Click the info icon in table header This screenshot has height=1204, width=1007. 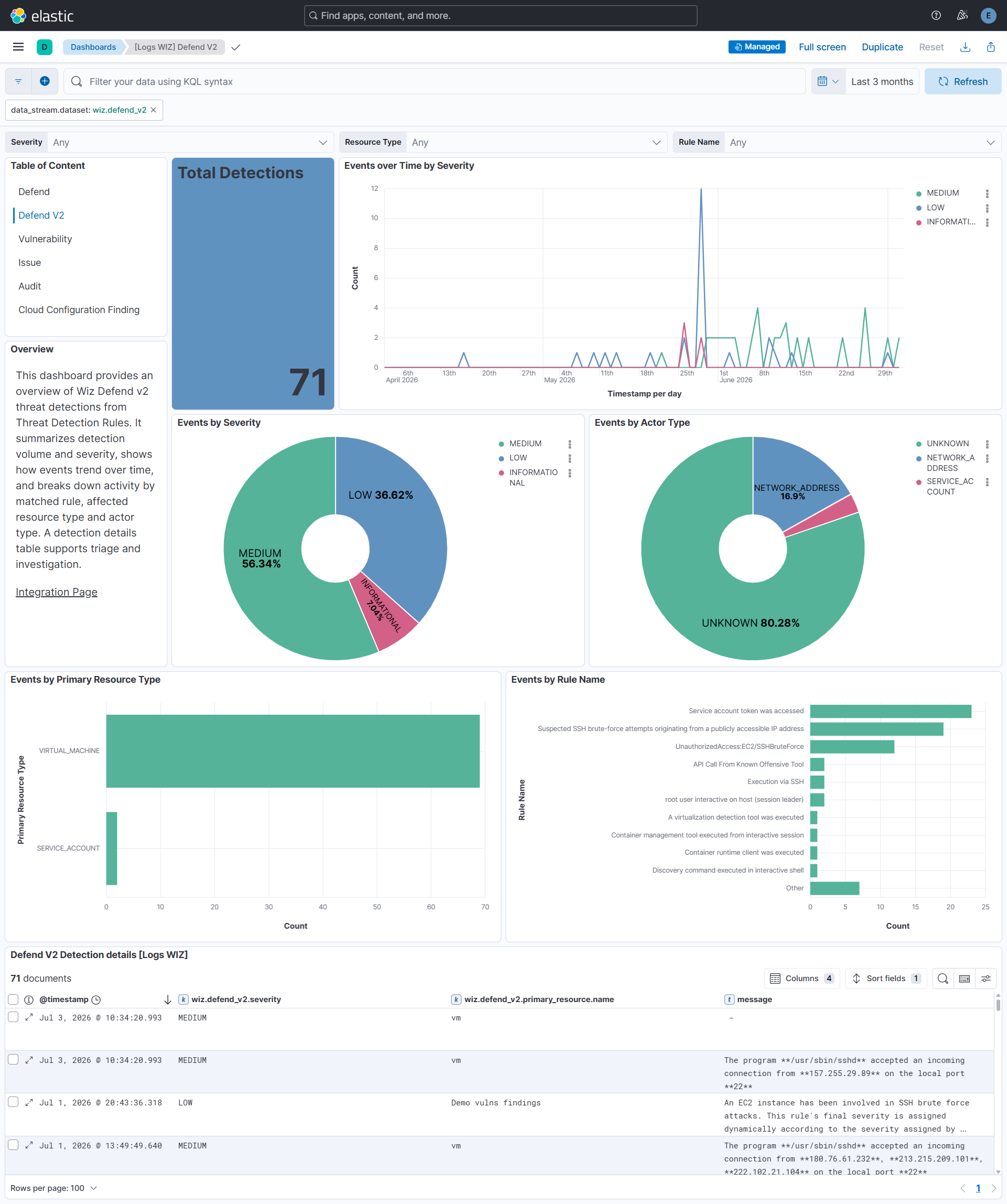coord(29,999)
